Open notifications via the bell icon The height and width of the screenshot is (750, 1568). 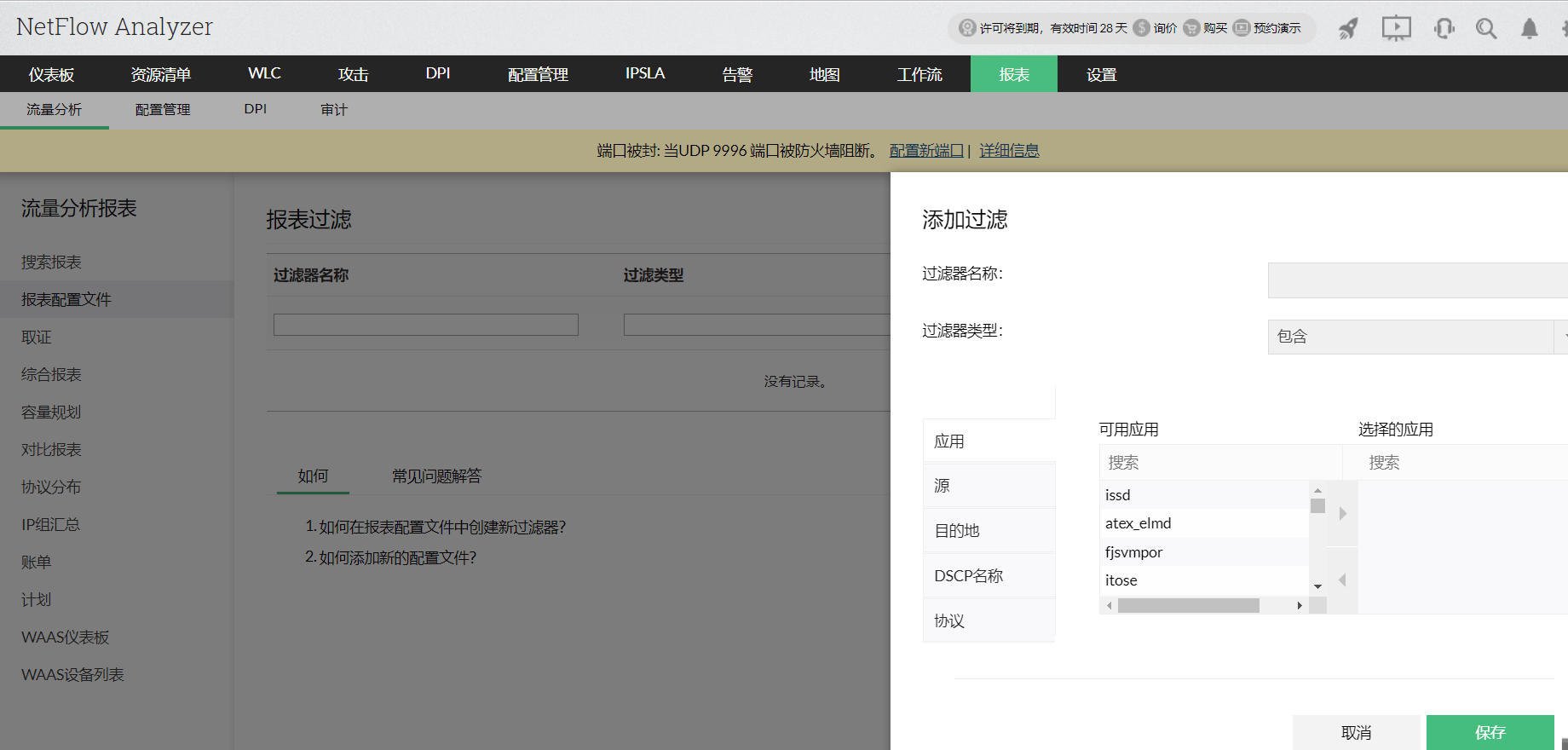click(1530, 29)
